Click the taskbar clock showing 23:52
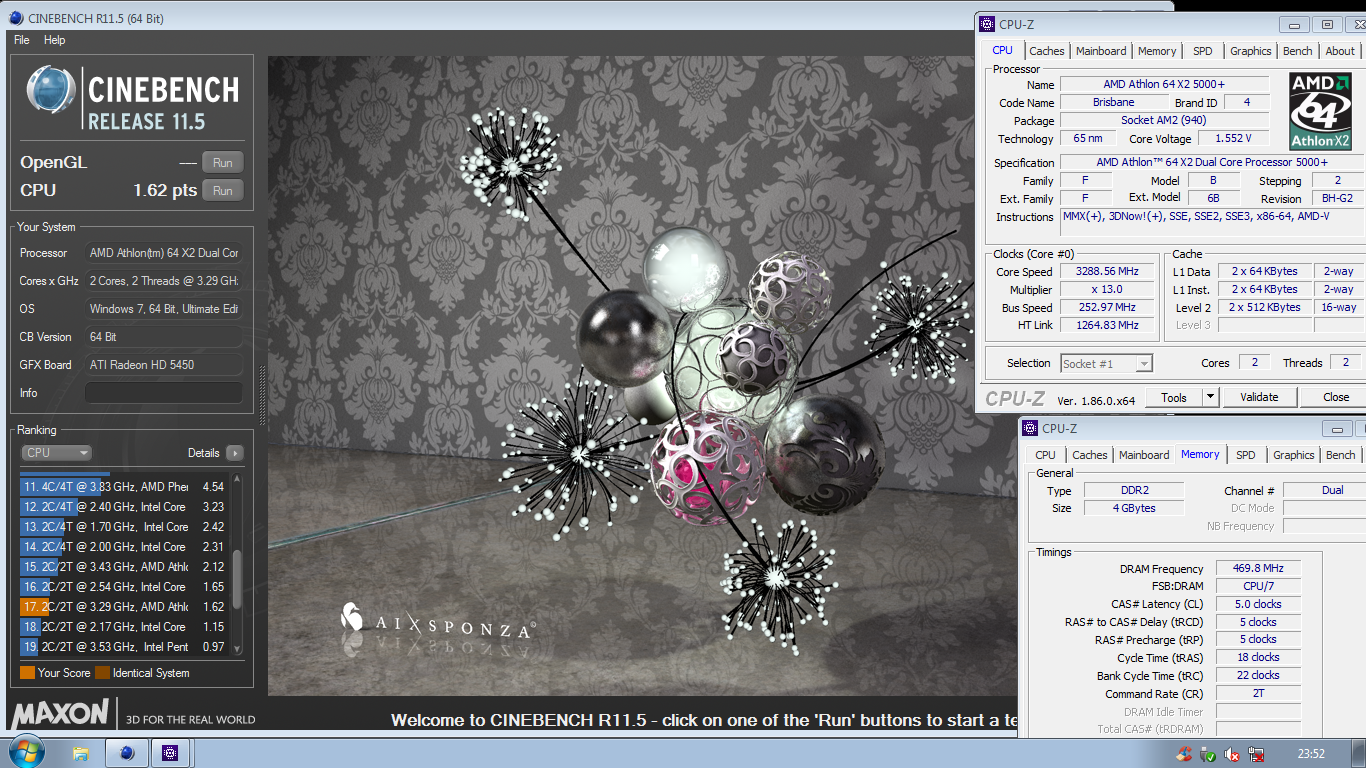The width and height of the screenshot is (1366, 768). coord(1311,754)
